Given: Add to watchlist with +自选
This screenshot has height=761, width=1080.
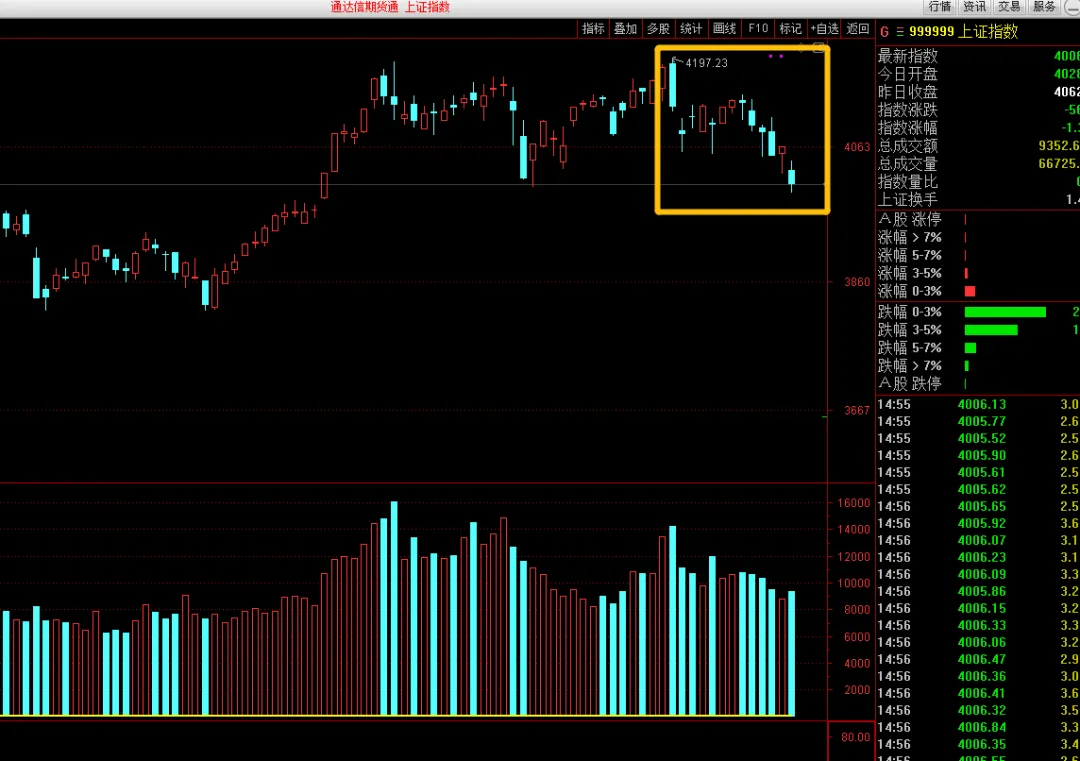Looking at the screenshot, I should 824,28.
